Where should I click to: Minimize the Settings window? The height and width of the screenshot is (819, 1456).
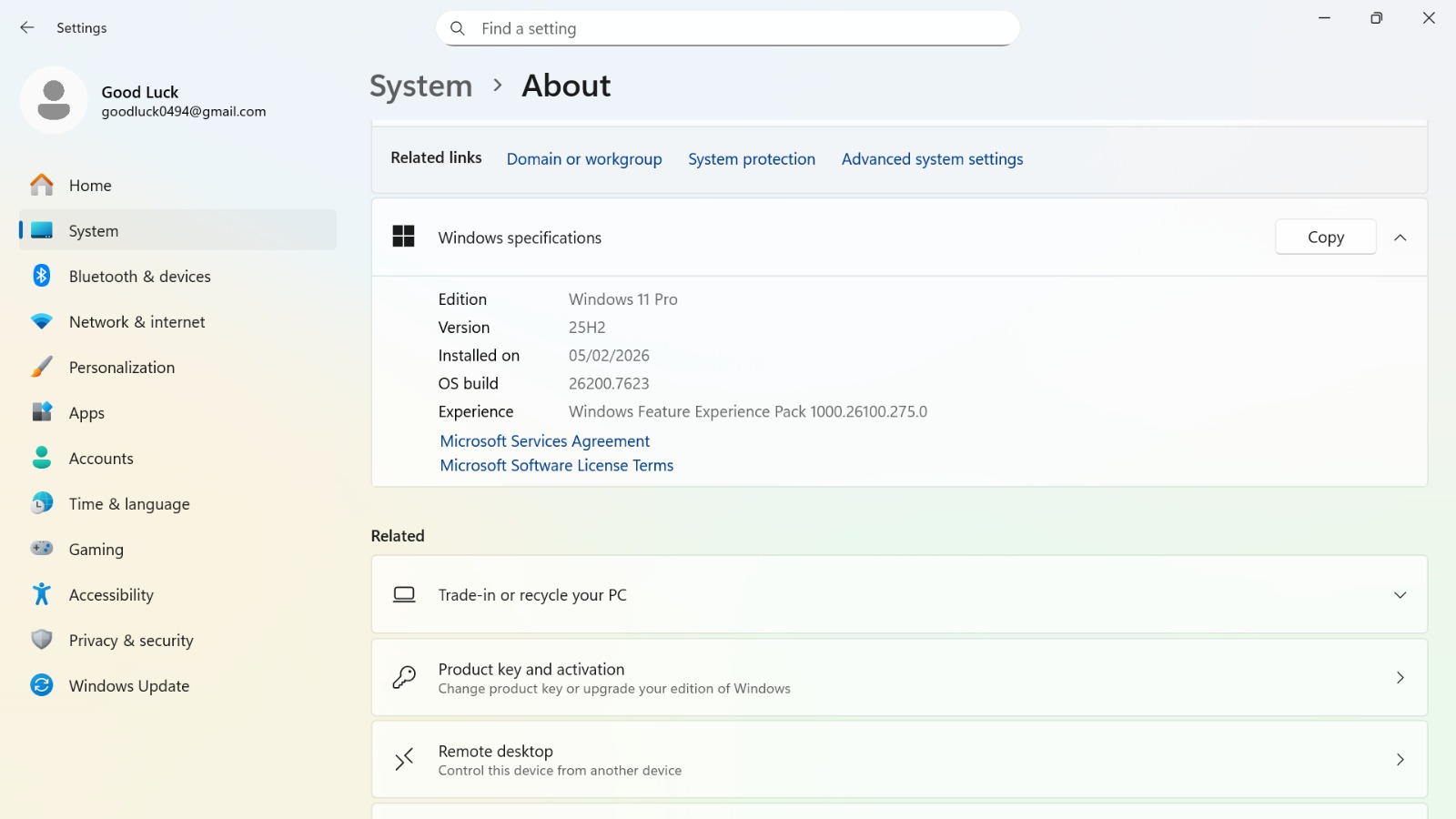pyautogui.click(x=1325, y=18)
